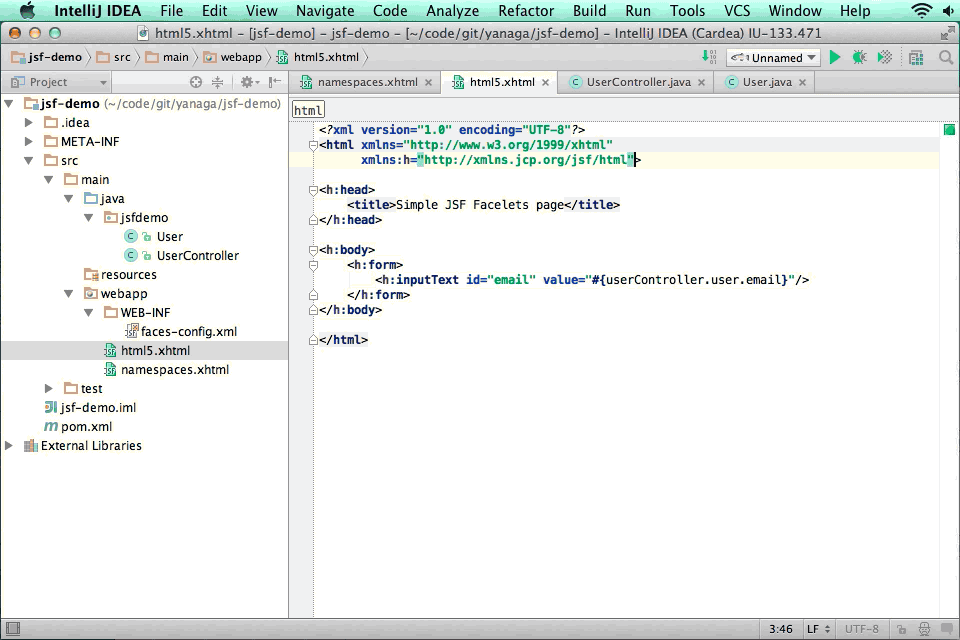Toggle the tool window bars button at bottom-left
Screen dimensions: 960x640
coord(12,629)
